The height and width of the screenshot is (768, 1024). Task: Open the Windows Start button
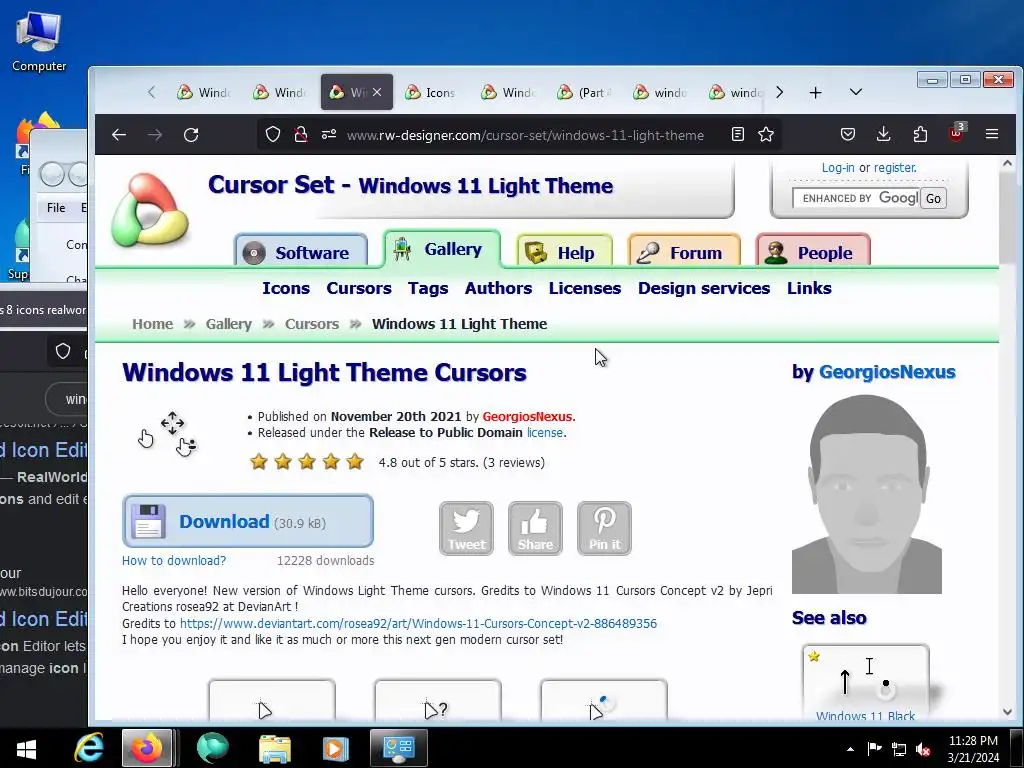click(x=26, y=748)
